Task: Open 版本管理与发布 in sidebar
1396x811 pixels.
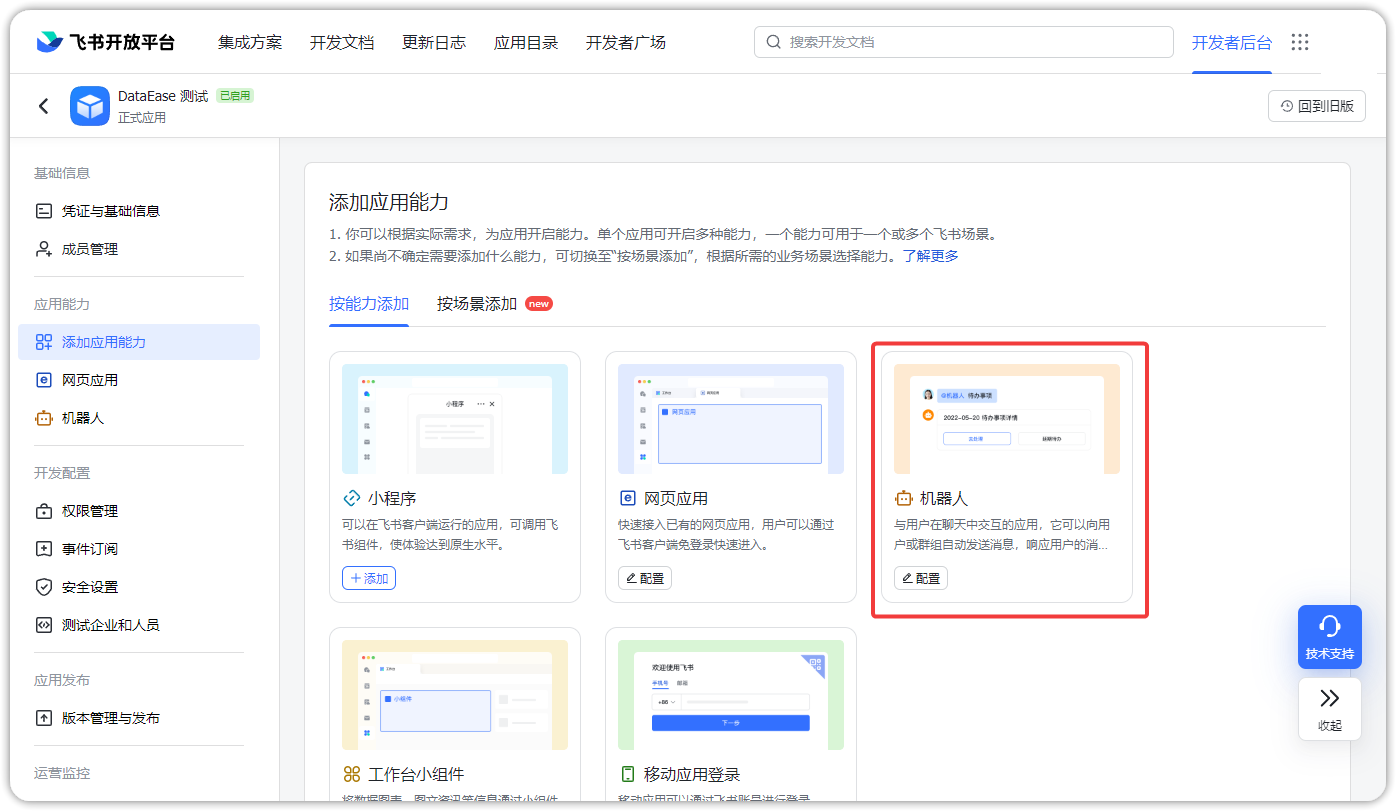Action: point(139,718)
